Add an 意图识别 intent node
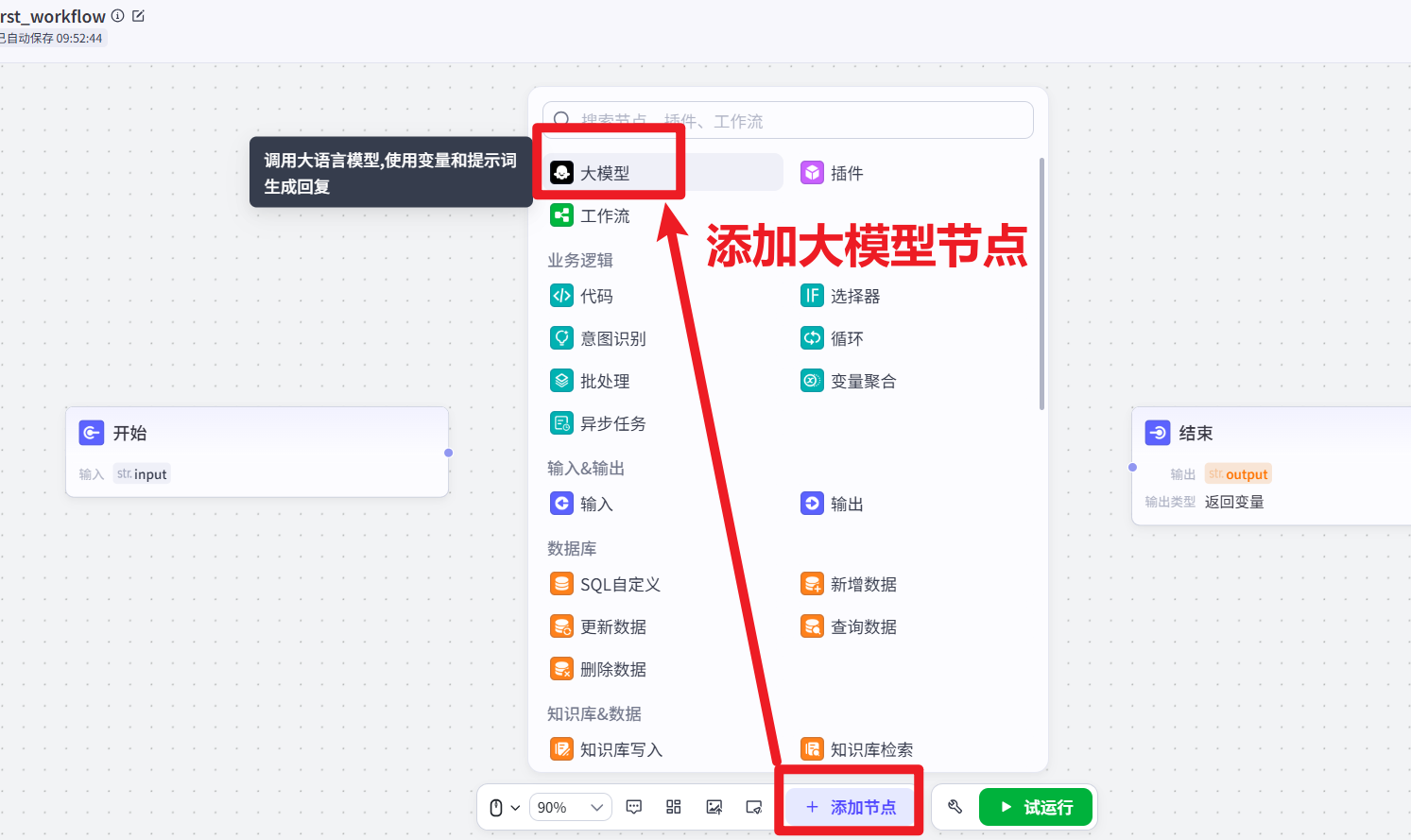1411x840 pixels. [598, 338]
